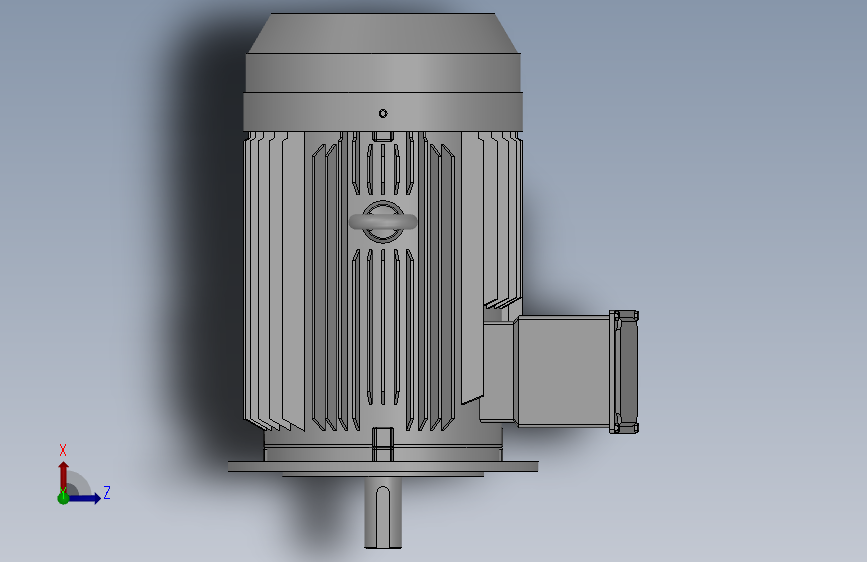Select the conical fan cowl top of the motor
This screenshot has height=562, width=867.
tap(383, 33)
